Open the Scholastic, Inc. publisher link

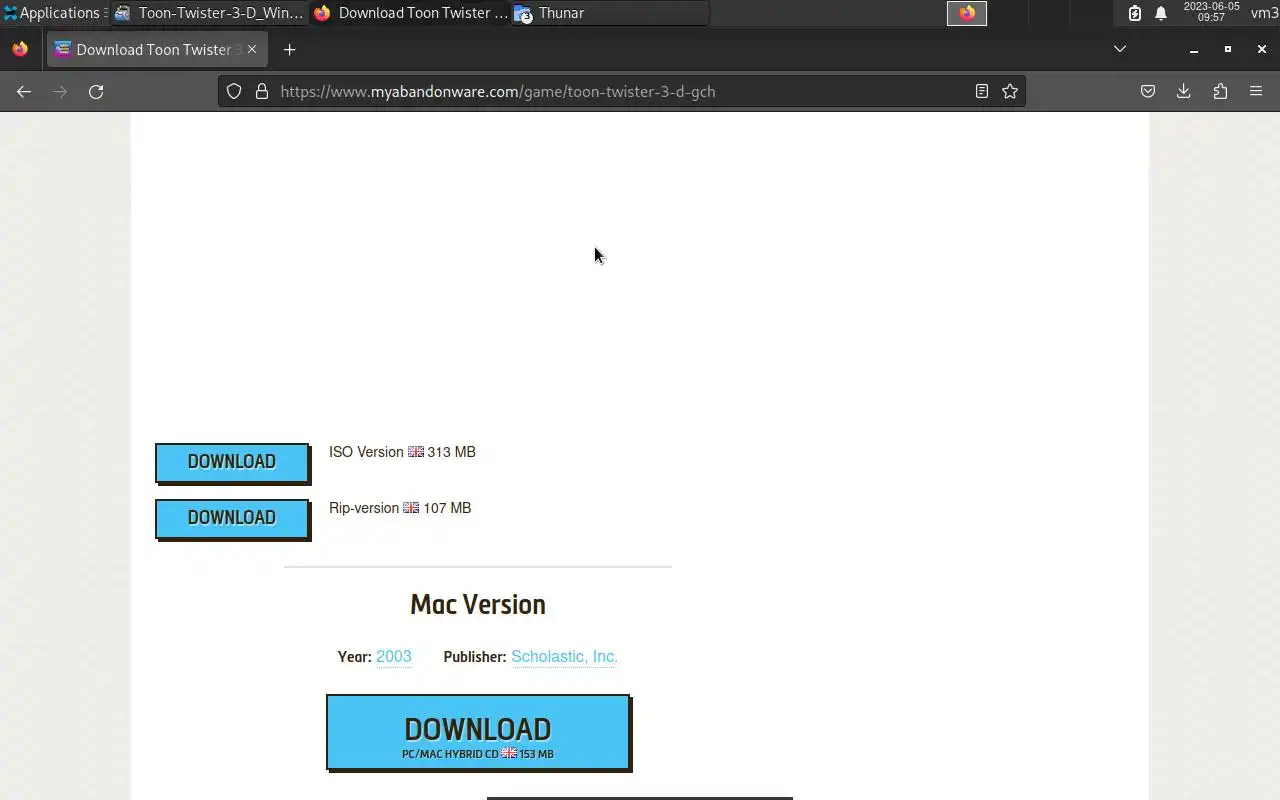[564, 656]
